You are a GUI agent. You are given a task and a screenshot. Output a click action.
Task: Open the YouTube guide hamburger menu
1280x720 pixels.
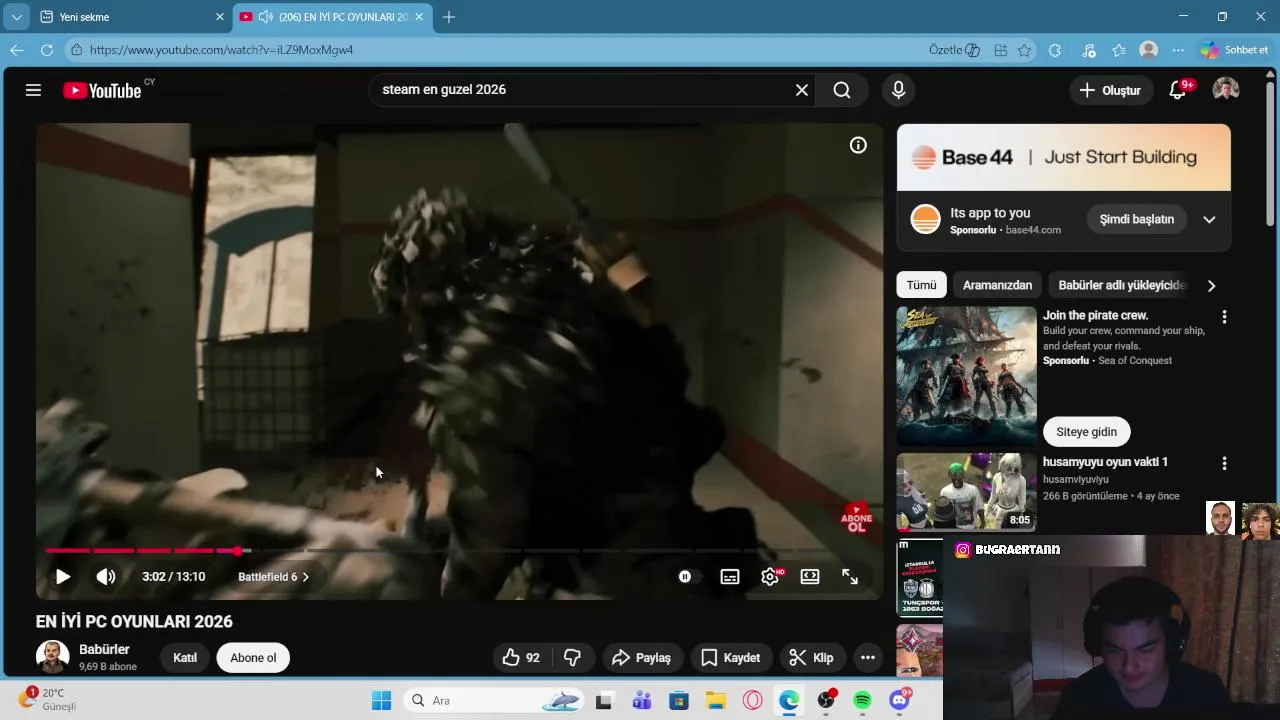33,90
